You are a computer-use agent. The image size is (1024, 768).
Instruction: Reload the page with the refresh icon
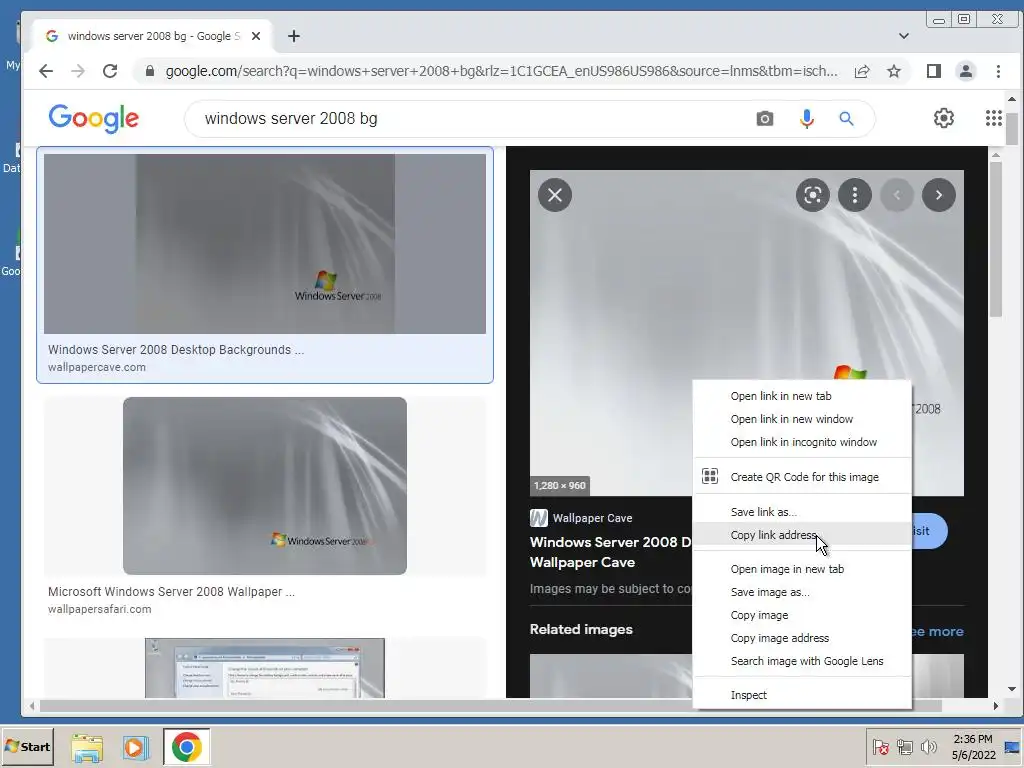tap(110, 71)
